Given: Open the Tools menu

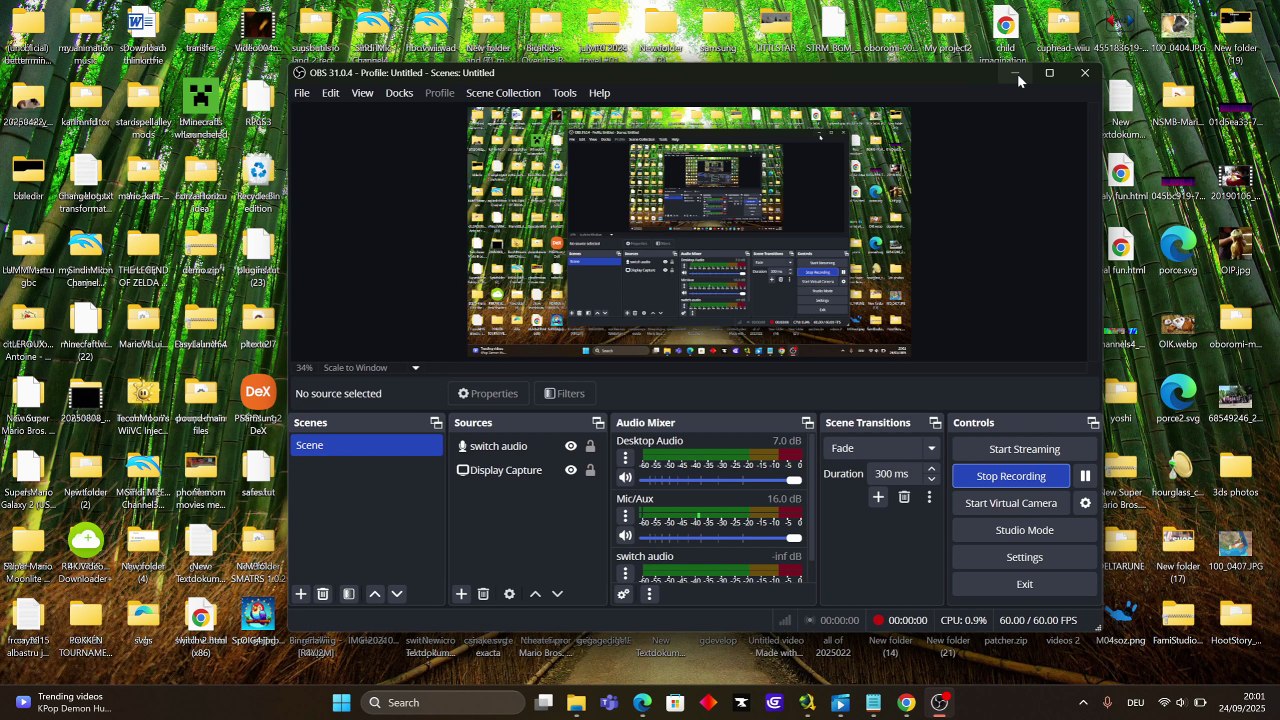Looking at the screenshot, I should (564, 93).
